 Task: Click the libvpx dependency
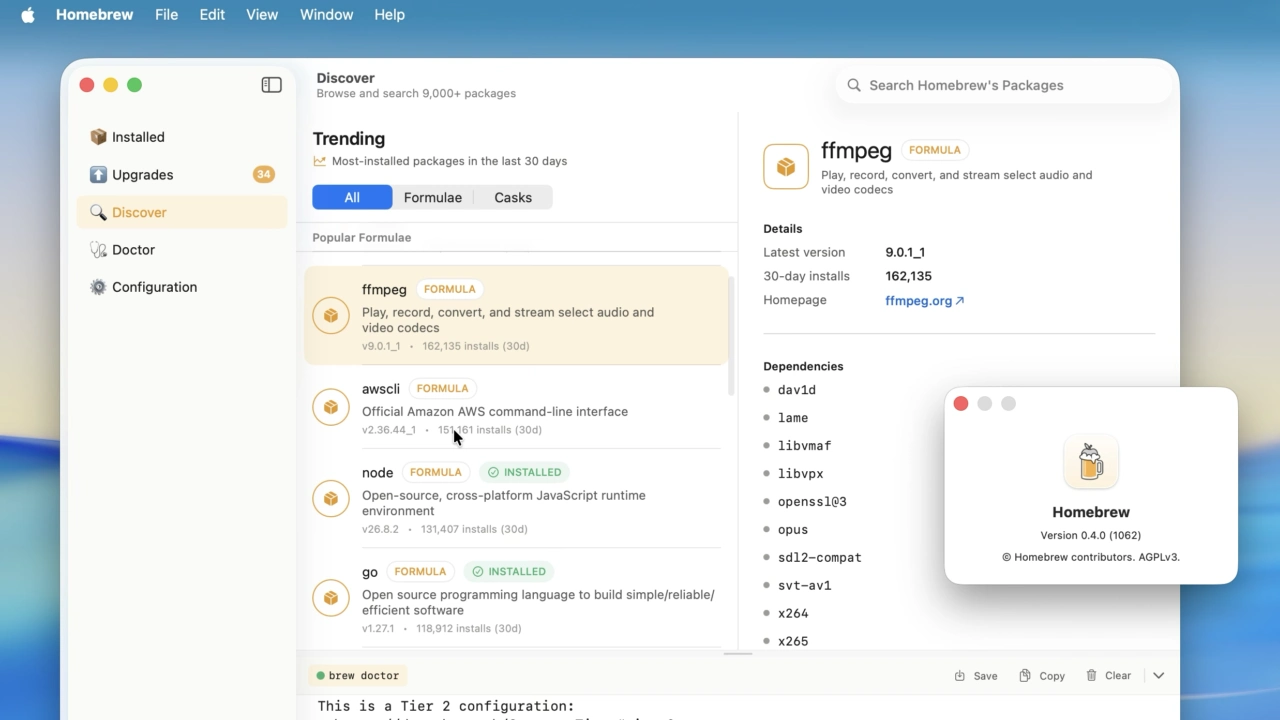[x=801, y=474]
